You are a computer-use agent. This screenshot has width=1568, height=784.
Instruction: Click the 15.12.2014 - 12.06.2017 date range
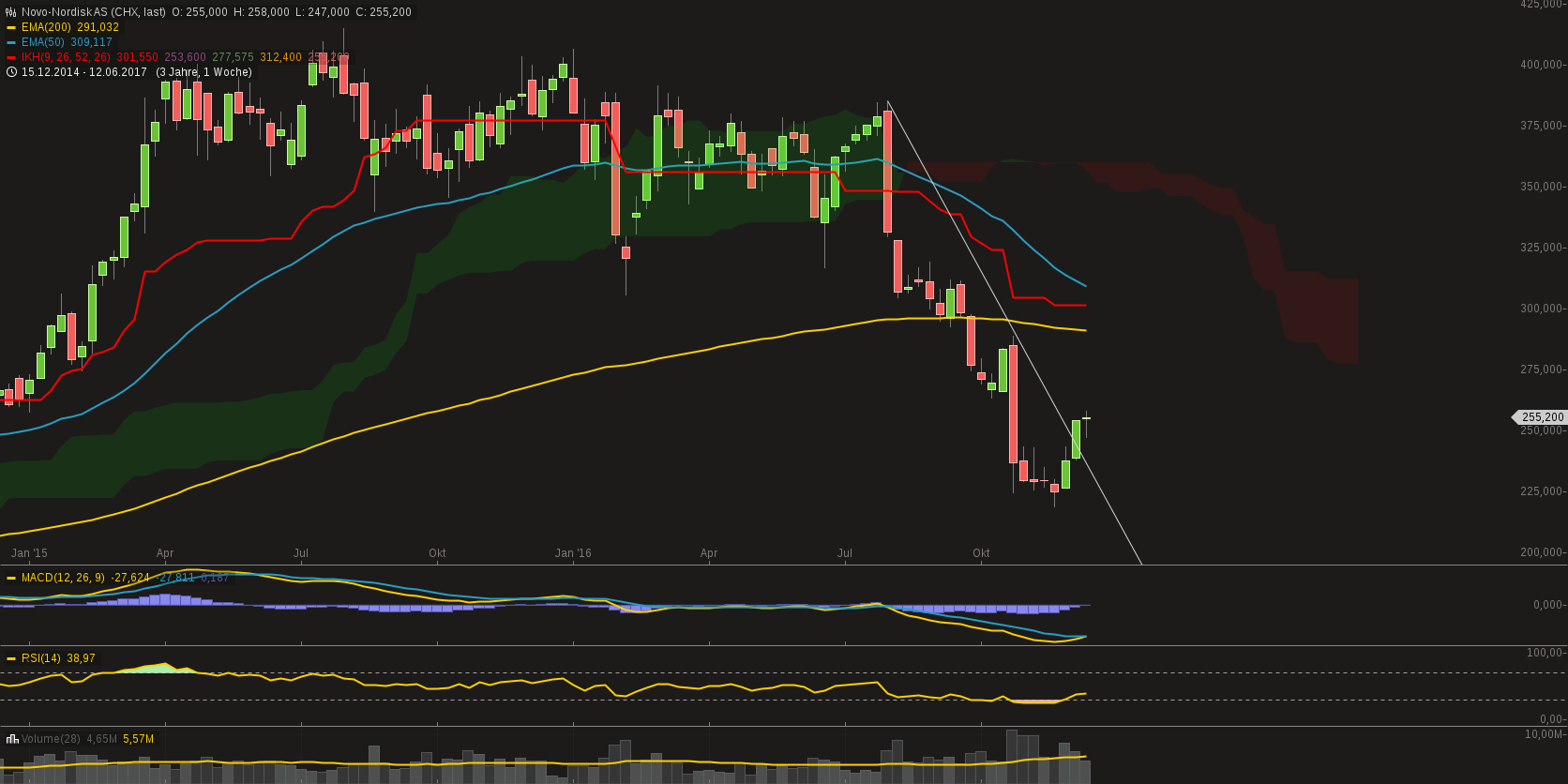pyautogui.click(x=84, y=72)
